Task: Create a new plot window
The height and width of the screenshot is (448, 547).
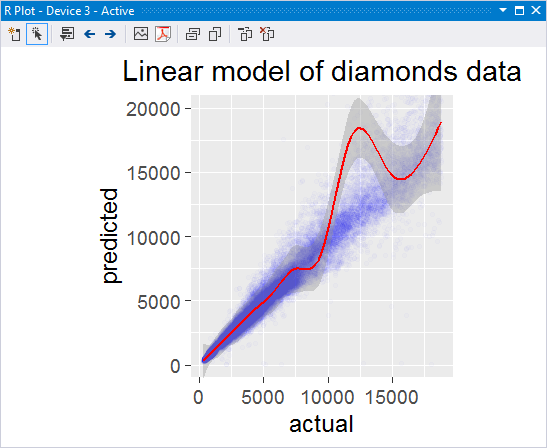Action: [x=14, y=34]
